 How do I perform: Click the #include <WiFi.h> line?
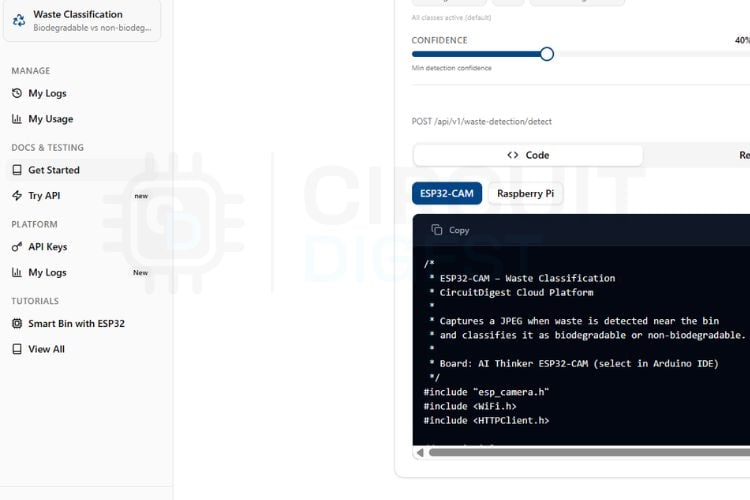click(470, 406)
